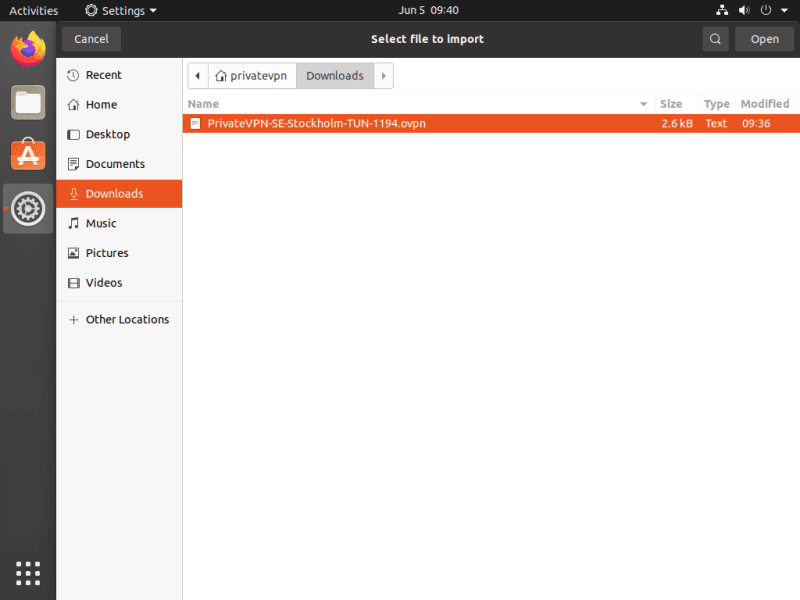Click the volume icon in top bar
The image size is (800, 600).
pos(744,10)
